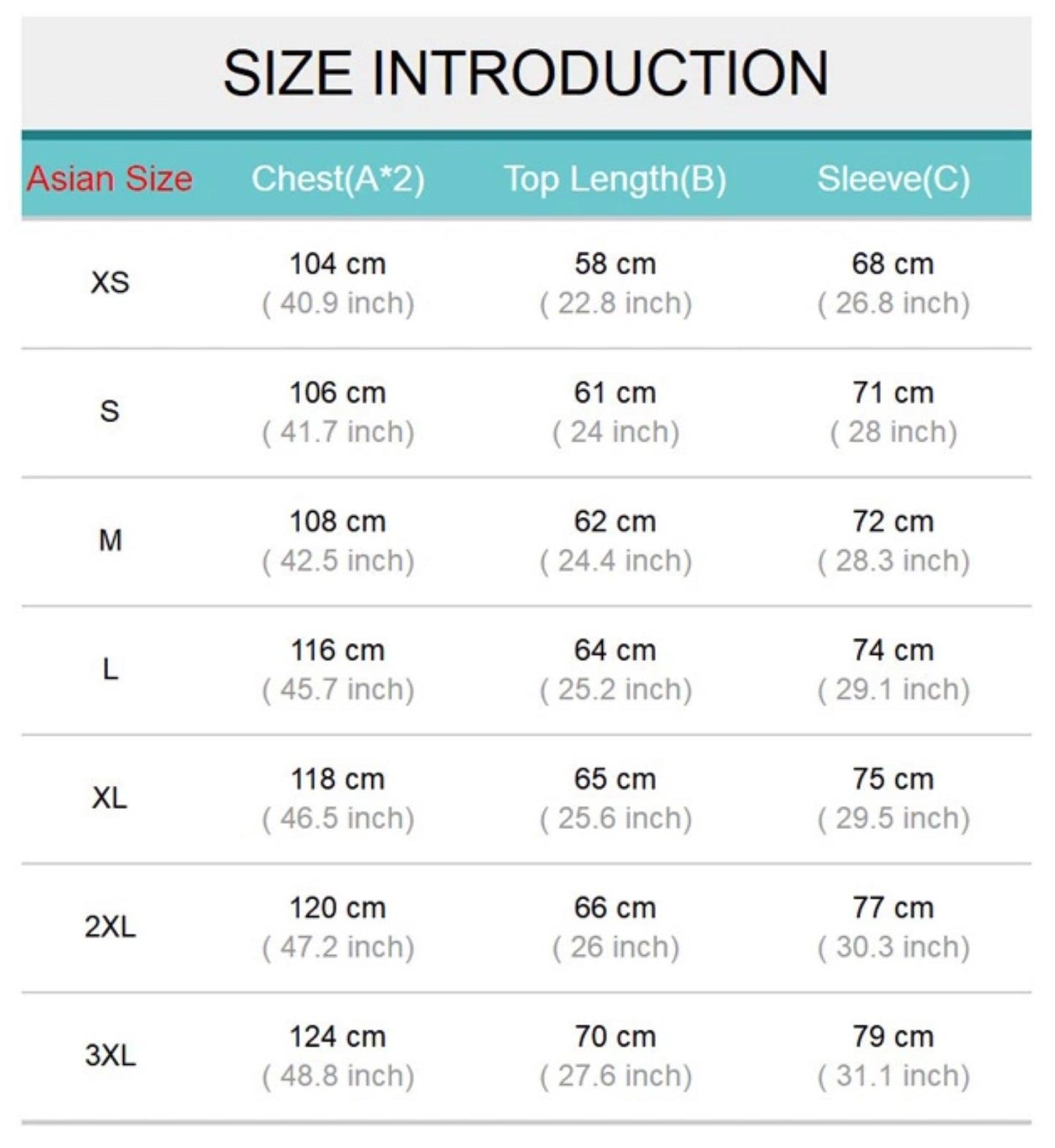Select the Sleeve(C) column header

(893, 179)
